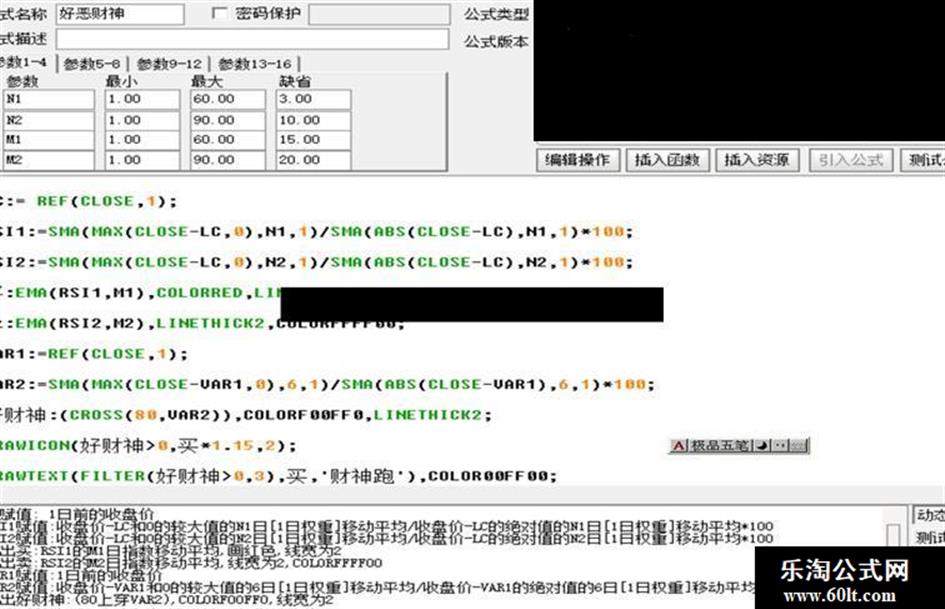This screenshot has height=609, width=945.
Task: Click the VAR1:=REF(CLOSE,1) code line
Action: [93, 354]
